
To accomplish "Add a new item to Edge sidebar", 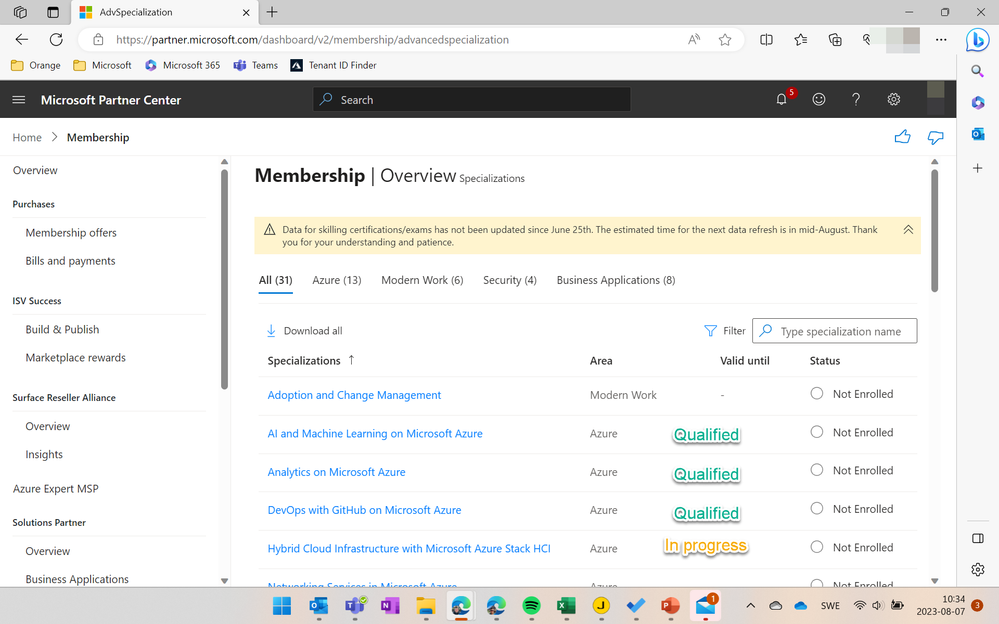I will [977, 168].
